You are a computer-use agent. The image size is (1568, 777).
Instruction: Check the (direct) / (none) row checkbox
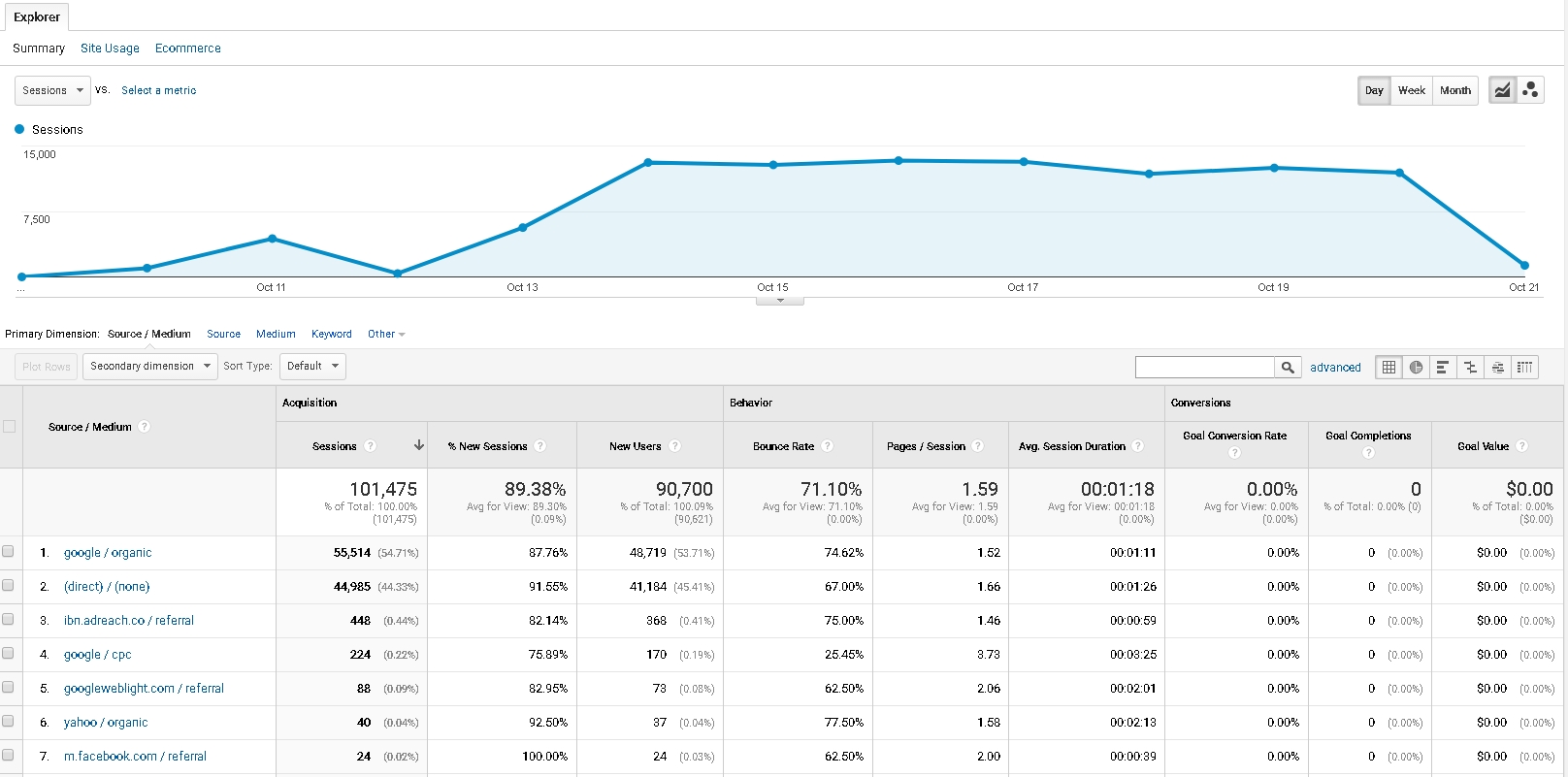[x=9, y=586]
